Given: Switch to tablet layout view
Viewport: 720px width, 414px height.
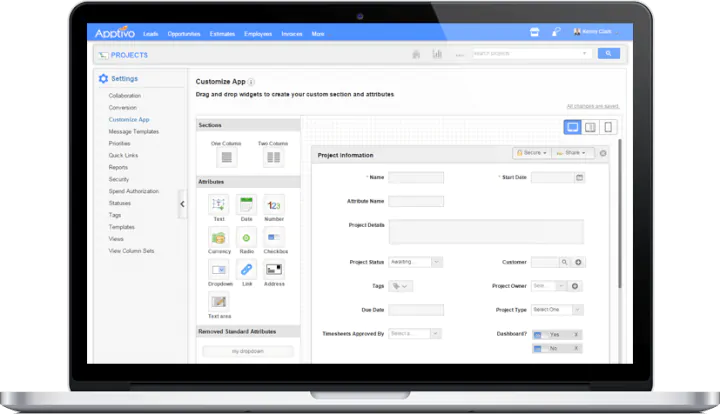Looking at the screenshot, I should point(590,127).
